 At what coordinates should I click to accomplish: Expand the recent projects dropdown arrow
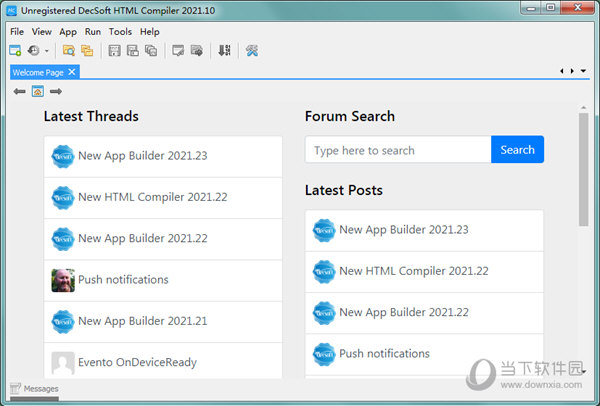click(47, 51)
